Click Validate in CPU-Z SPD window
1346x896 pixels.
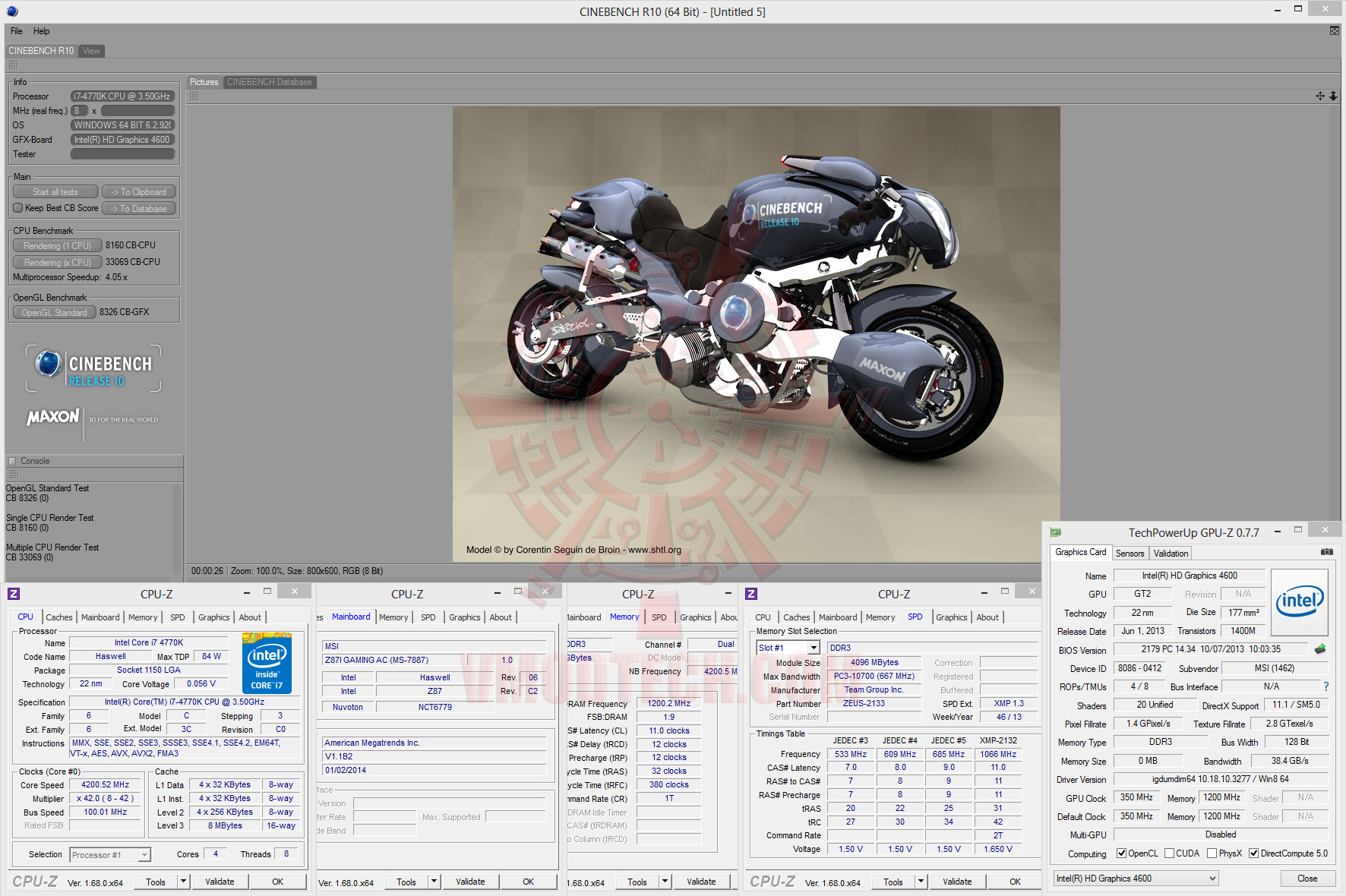click(957, 882)
